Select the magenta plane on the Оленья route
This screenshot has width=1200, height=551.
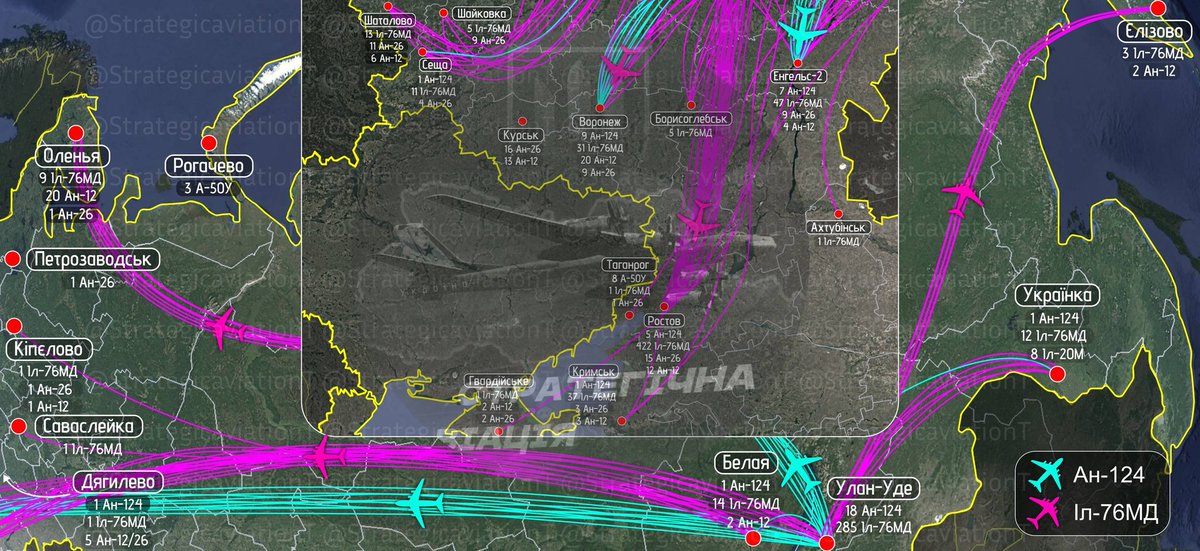click(224, 329)
